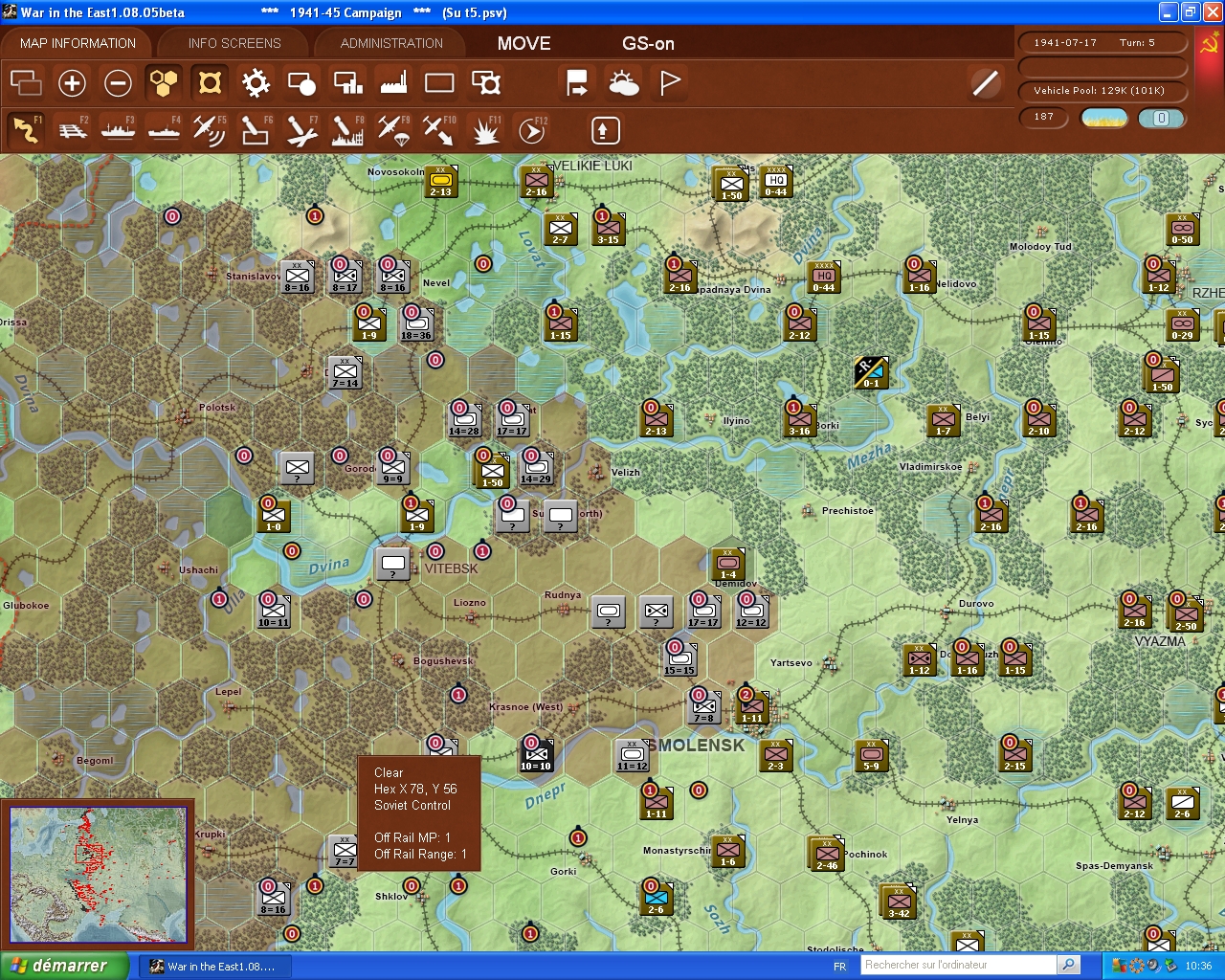Click the diagonal slash round button
Viewport: 1225px width, 980px height.
point(985,83)
